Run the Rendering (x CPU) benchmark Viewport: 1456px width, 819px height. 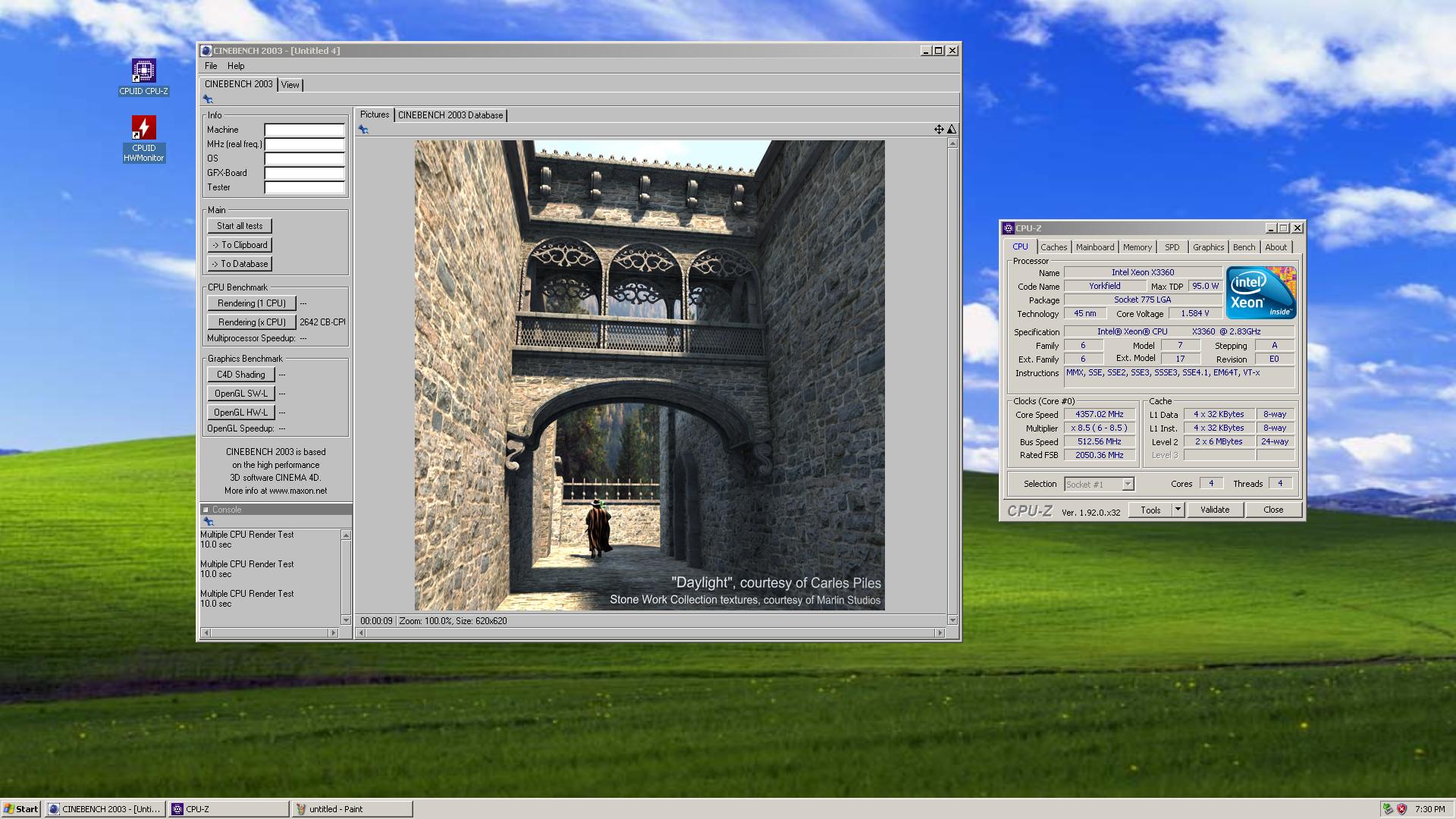coord(252,322)
